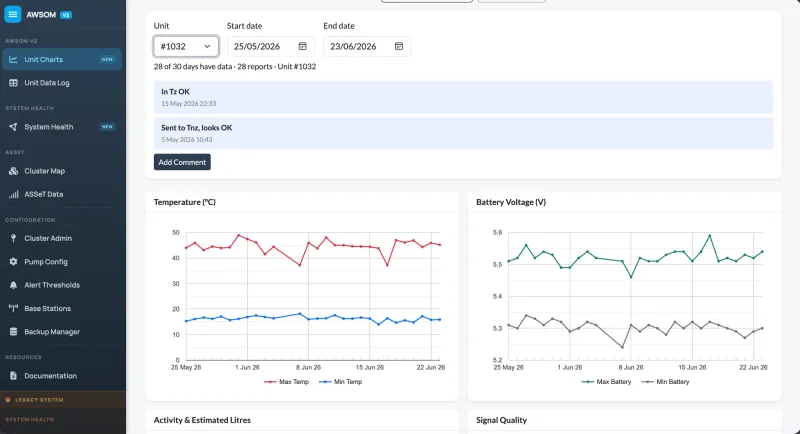Click the '15 May 2026 22:33' comment timestamp

189,104
